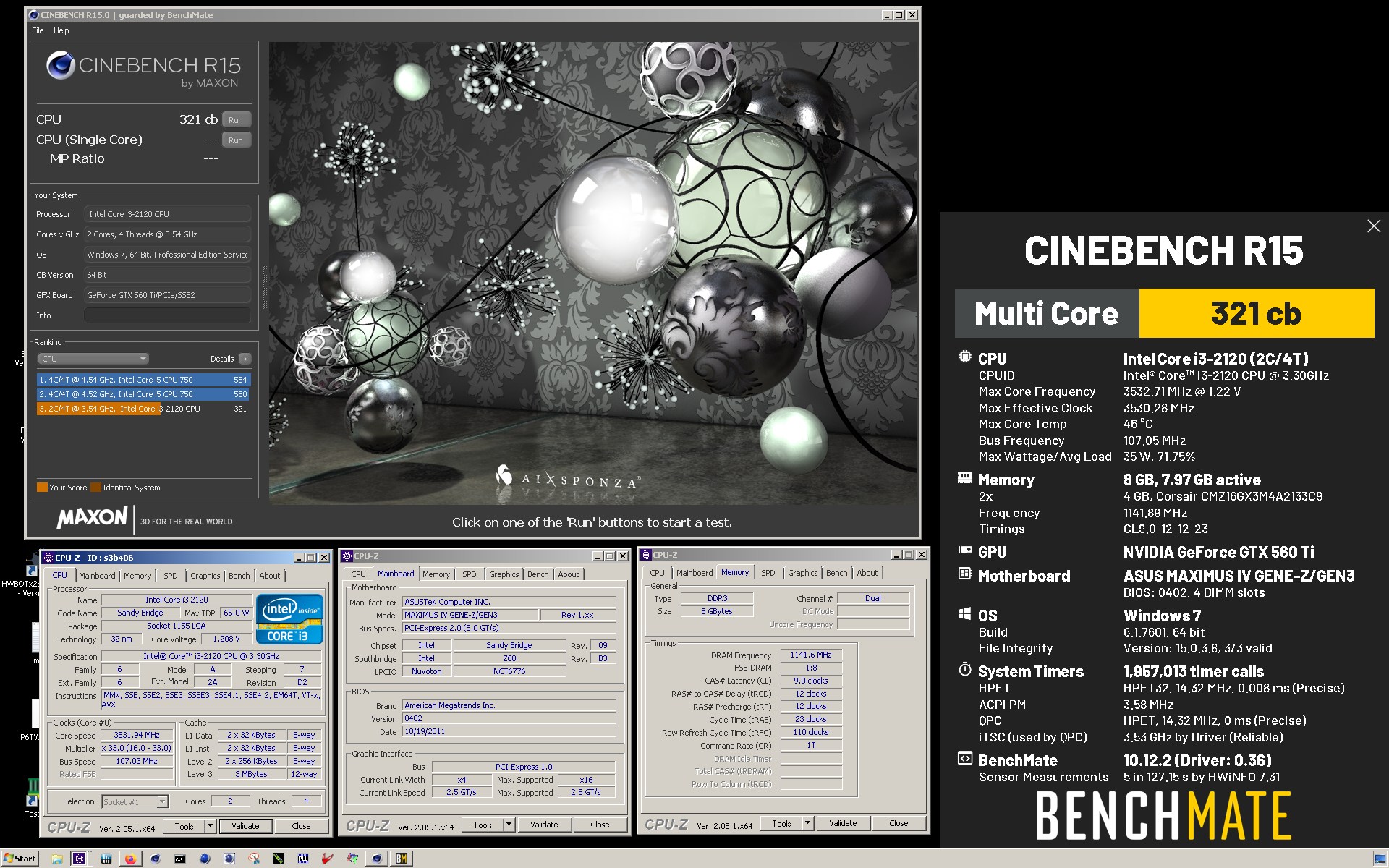Screen dimensions: 1389x868
Task: Click the Cinebench taskbar icon beside BM
Action: (x=377, y=859)
